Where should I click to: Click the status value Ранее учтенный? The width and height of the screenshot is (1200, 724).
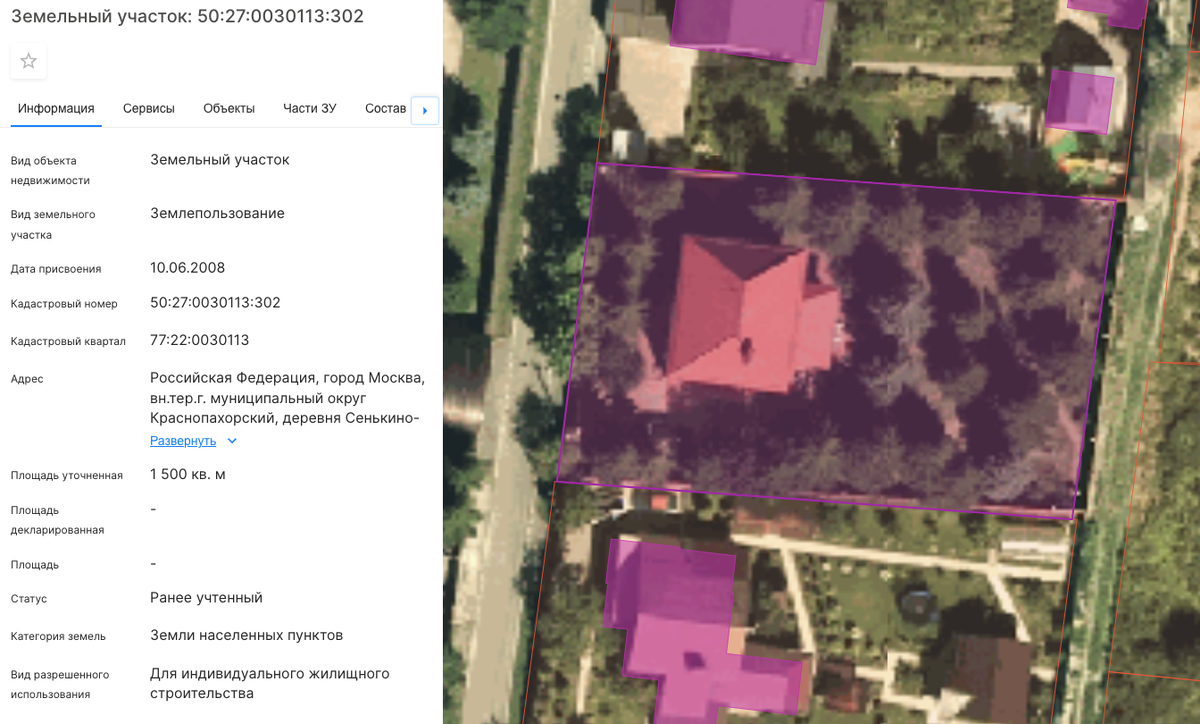click(206, 598)
